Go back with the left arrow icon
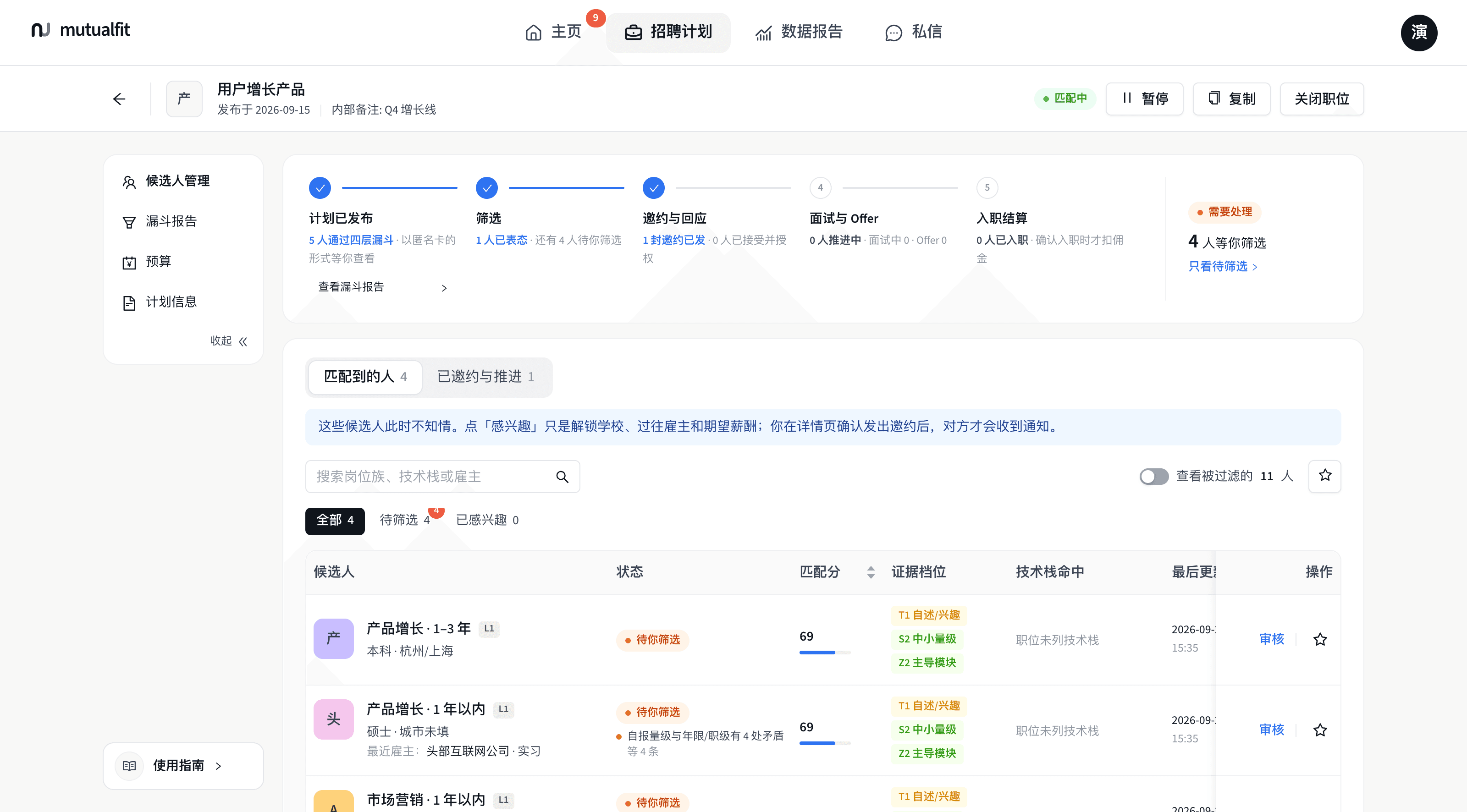The width and height of the screenshot is (1467, 812). click(x=119, y=99)
